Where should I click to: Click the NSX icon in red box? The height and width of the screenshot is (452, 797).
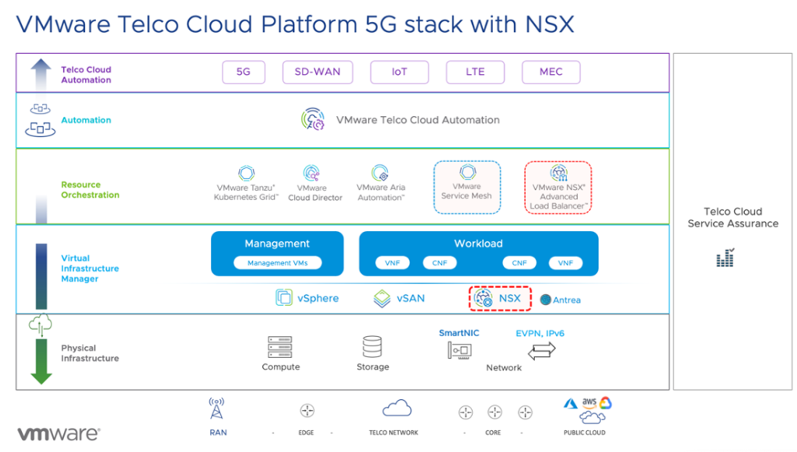pyautogui.click(x=483, y=298)
